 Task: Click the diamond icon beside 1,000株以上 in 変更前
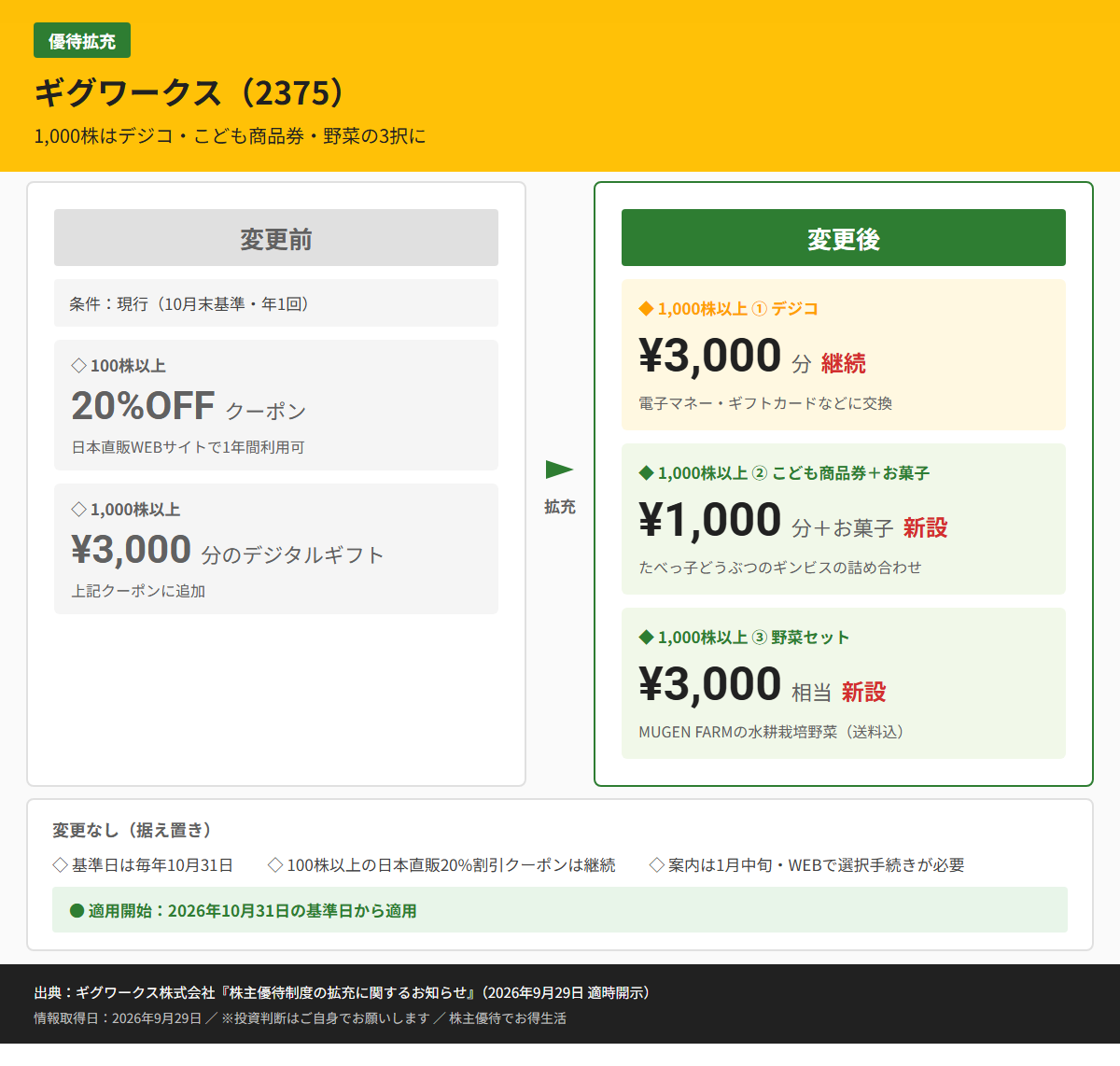(78, 509)
